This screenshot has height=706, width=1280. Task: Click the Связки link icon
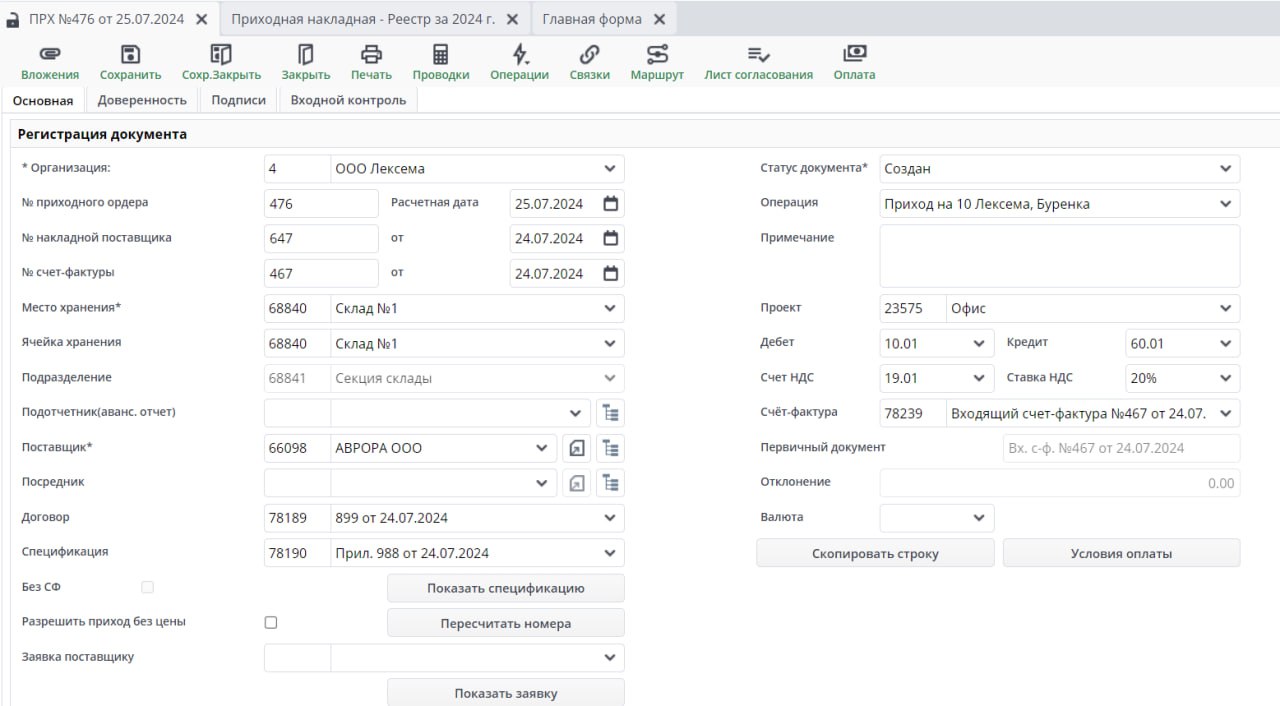(589, 55)
